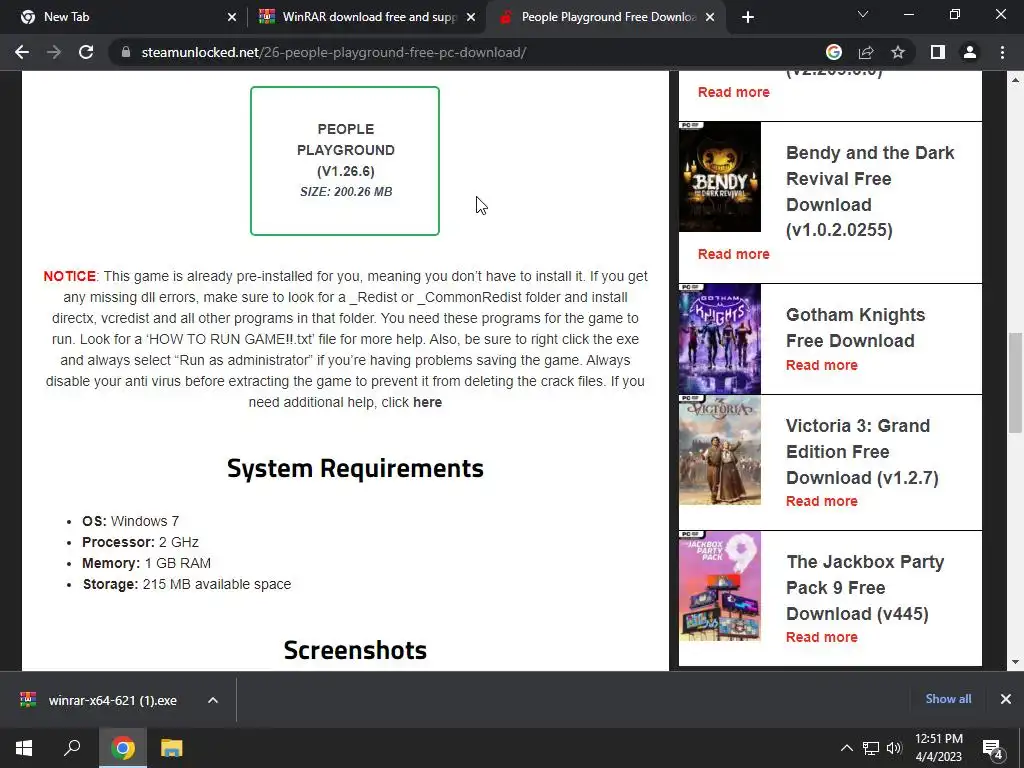The height and width of the screenshot is (768, 1024).
Task: Click 'Storage: 215 MB available space' text
Action: (x=187, y=584)
